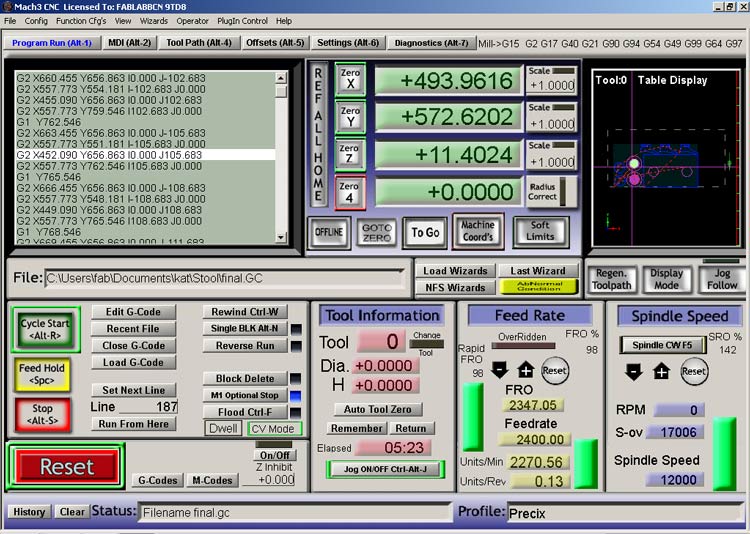This screenshot has width=750, height=534.
Task: Click feed rate decrease arrow
Action: [x=500, y=370]
